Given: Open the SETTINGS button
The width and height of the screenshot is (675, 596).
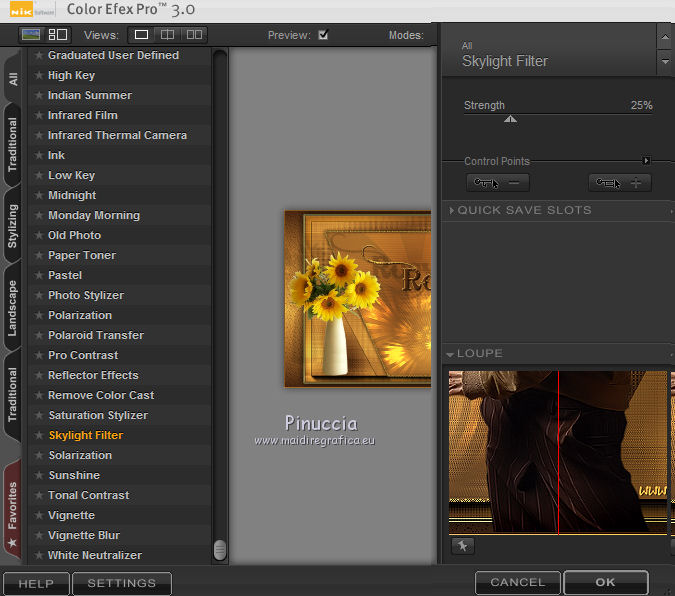Looking at the screenshot, I should [x=122, y=583].
